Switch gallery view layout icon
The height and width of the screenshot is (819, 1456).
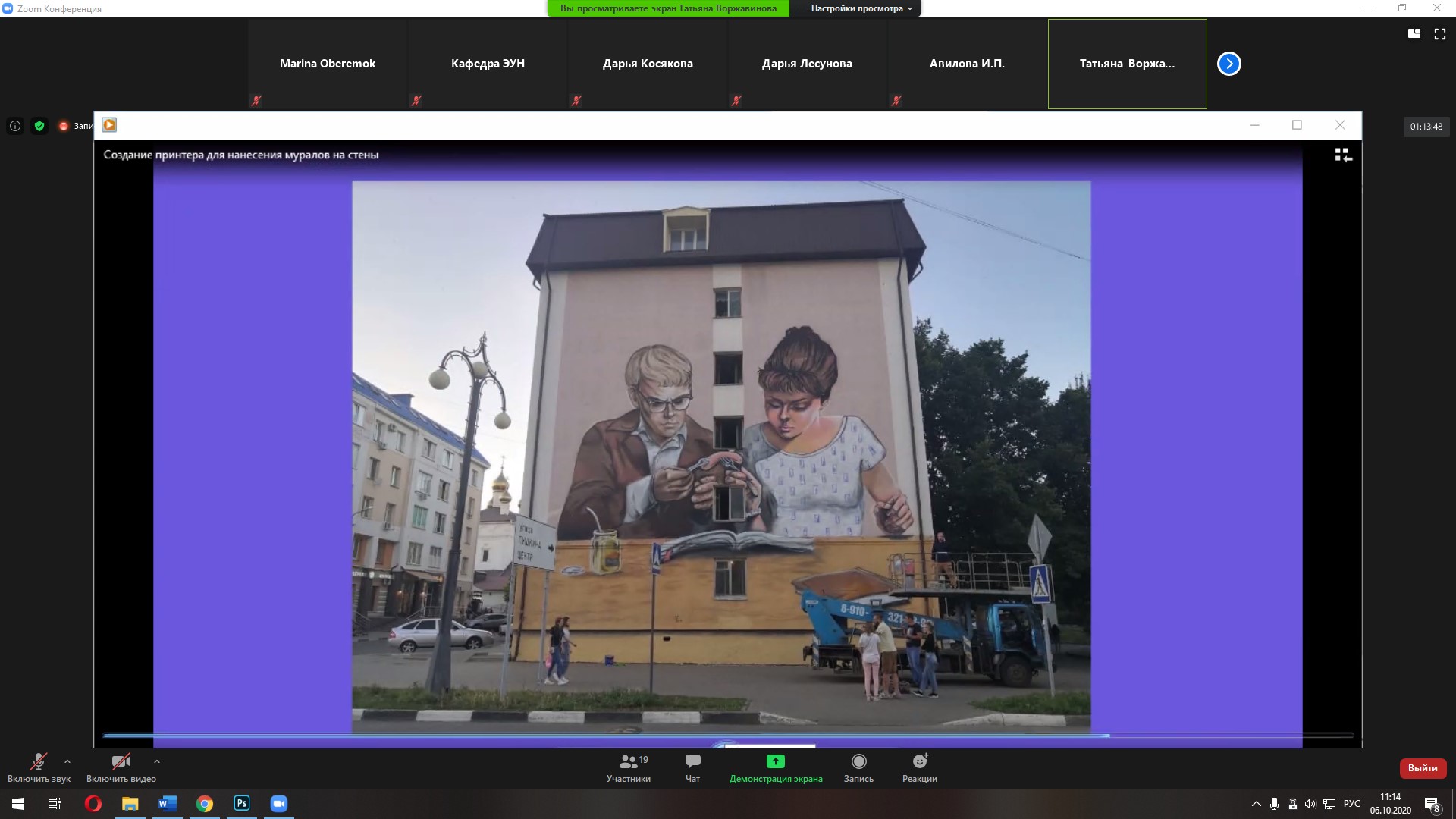point(1414,34)
